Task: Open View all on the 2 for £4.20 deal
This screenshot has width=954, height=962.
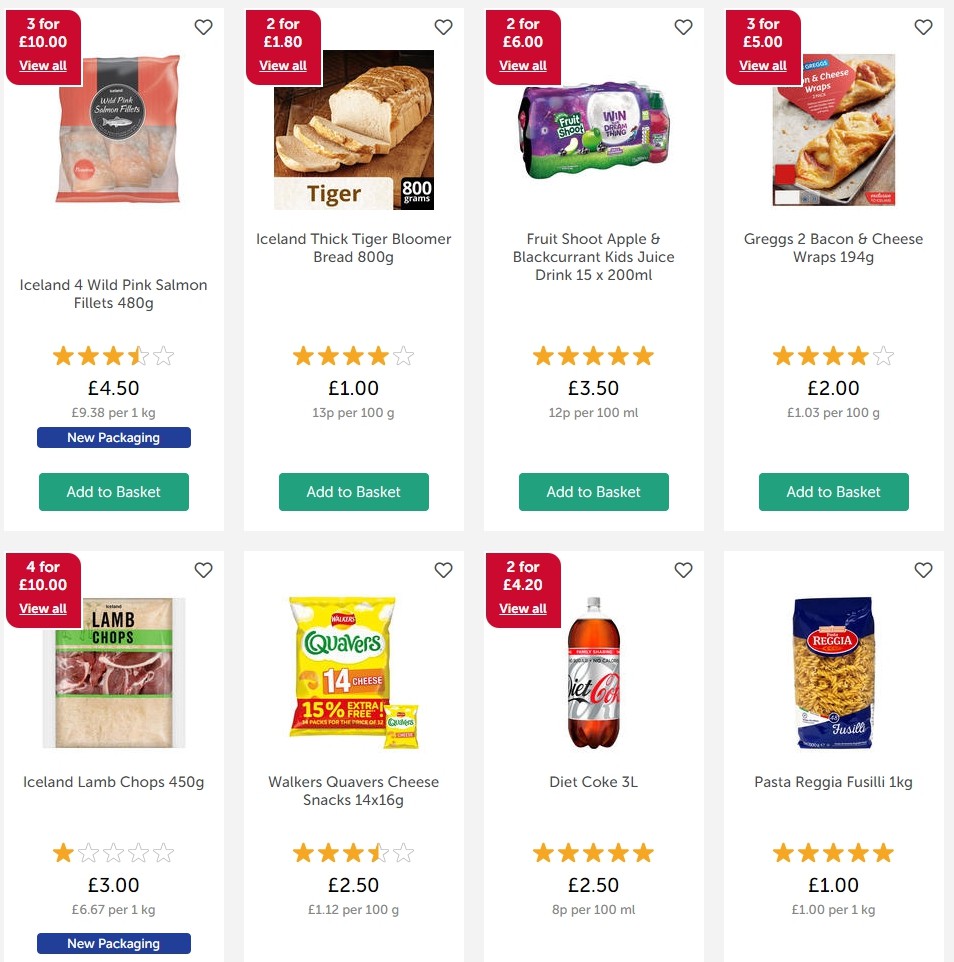Action: click(x=522, y=608)
